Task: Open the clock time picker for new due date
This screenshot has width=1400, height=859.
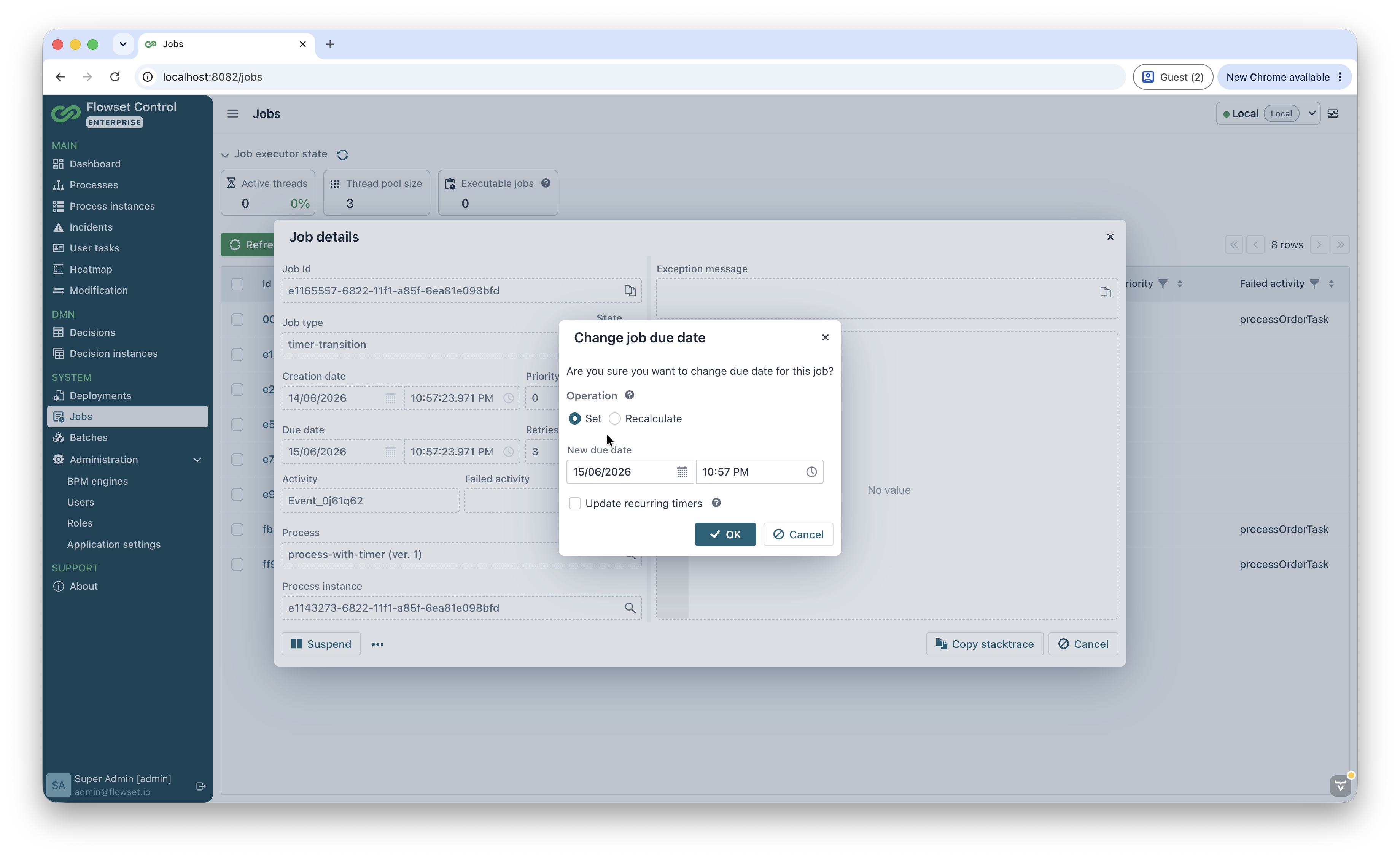Action: point(811,472)
